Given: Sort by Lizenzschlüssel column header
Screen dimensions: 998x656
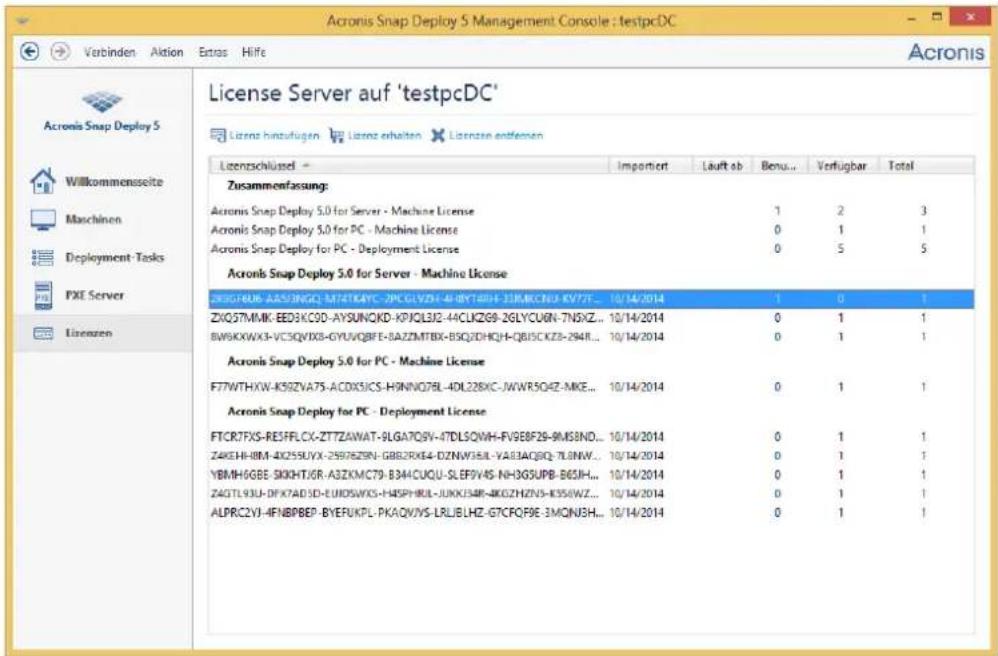Looking at the screenshot, I should 409,165.
